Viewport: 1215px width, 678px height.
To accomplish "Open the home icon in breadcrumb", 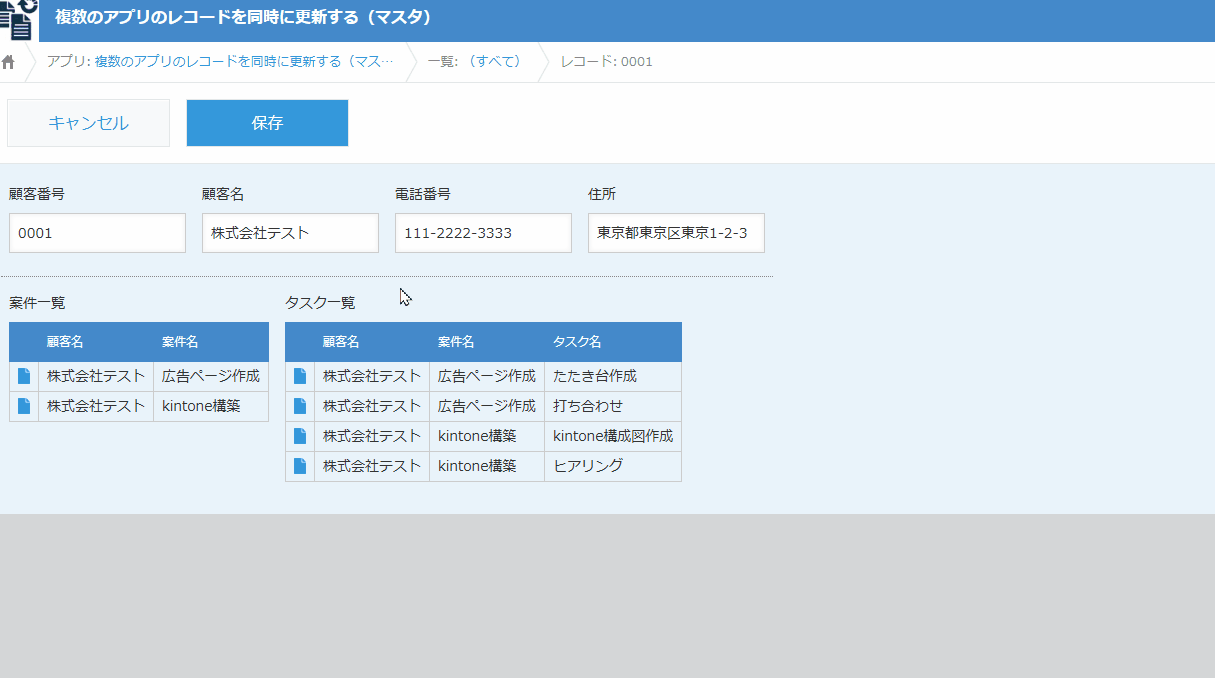I will (8, 62).
